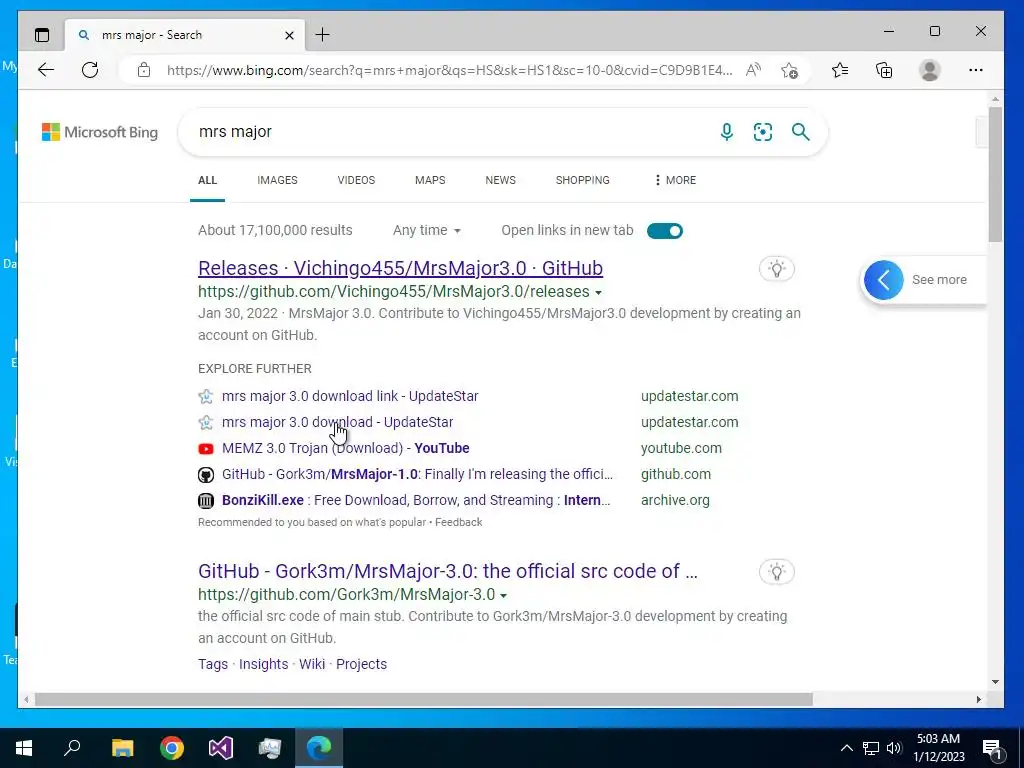1024x768 pixels.
Task: Close the mrs major Search tab
Action: (x=289, y=35)
